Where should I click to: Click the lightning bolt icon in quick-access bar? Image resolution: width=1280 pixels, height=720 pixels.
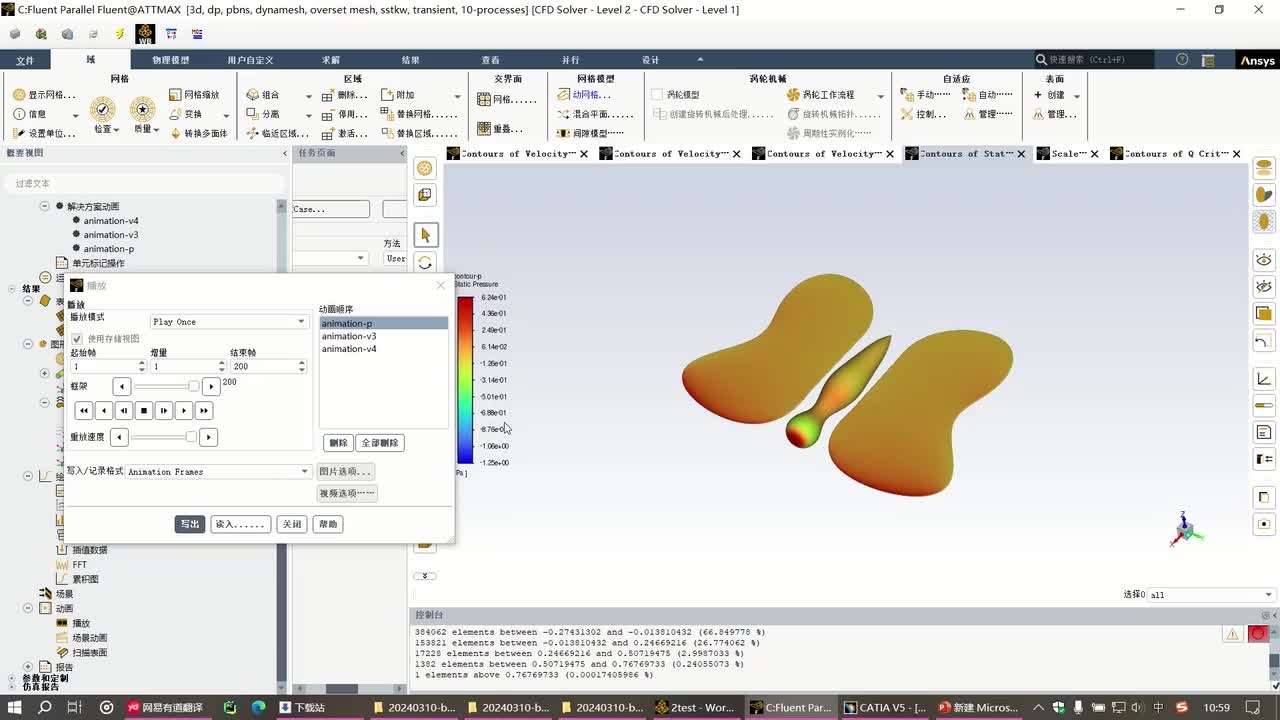click(x=120, y=34)
